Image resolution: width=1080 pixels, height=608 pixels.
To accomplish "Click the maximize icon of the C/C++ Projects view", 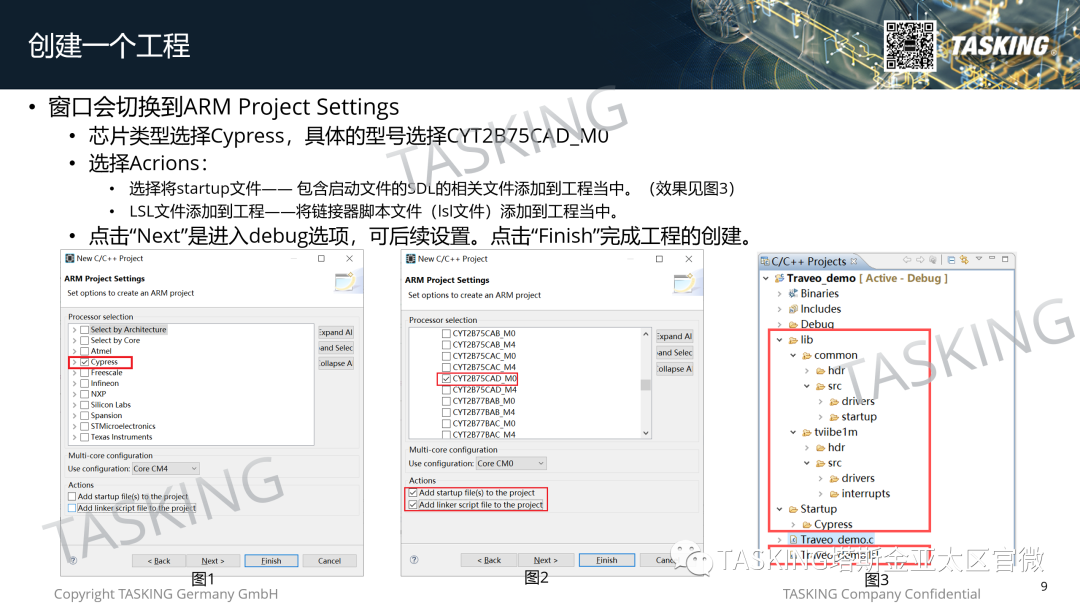I will click(x=1005, y=259).
